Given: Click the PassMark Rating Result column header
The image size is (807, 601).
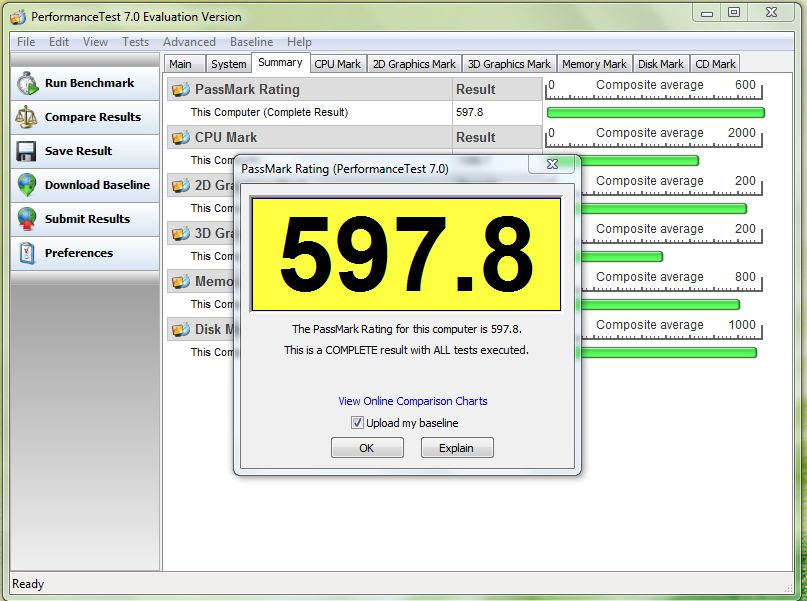Looking at the screenshot, I should click(x=497, y=90).
